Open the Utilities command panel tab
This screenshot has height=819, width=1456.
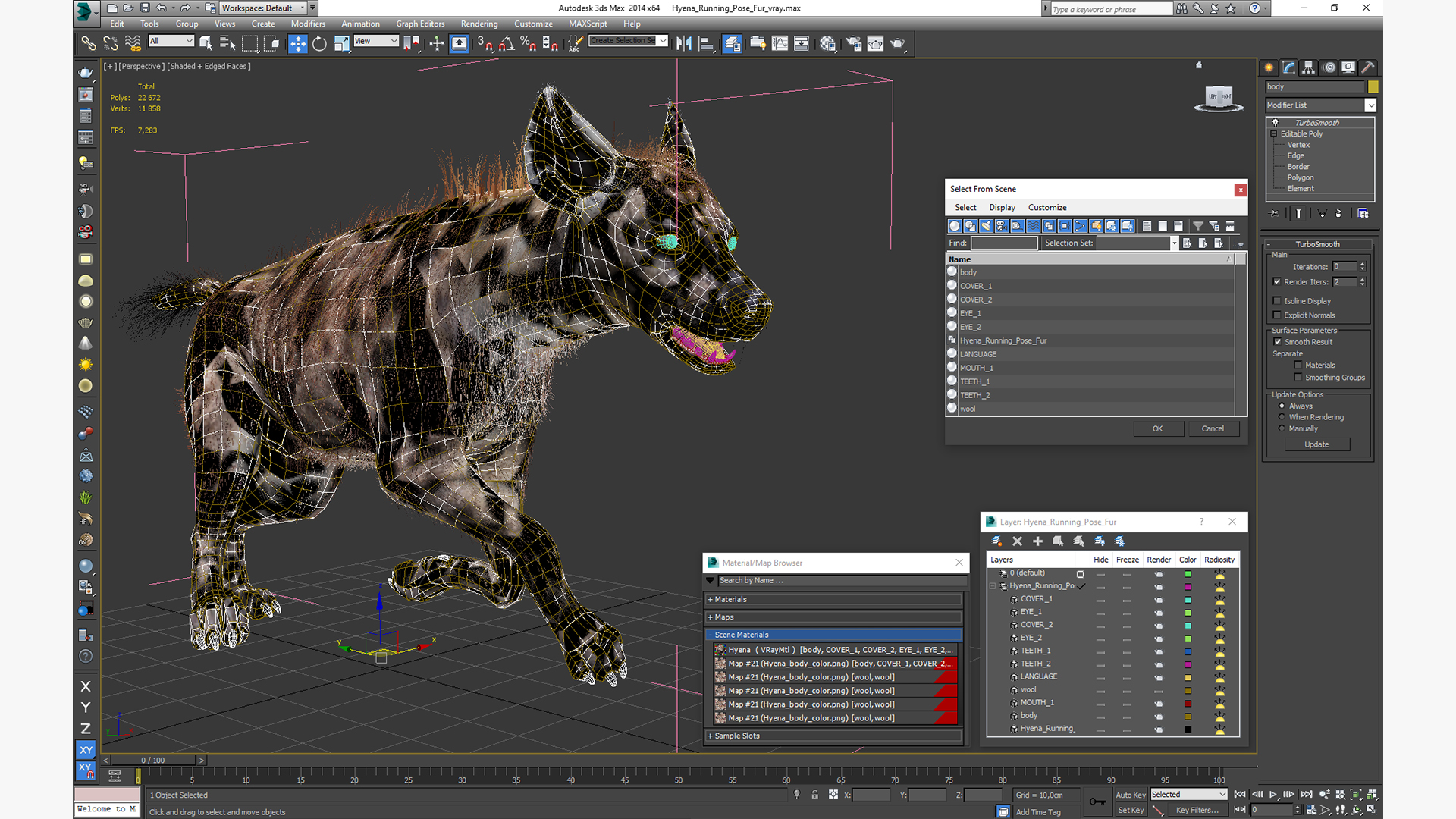click(1368, 67)
